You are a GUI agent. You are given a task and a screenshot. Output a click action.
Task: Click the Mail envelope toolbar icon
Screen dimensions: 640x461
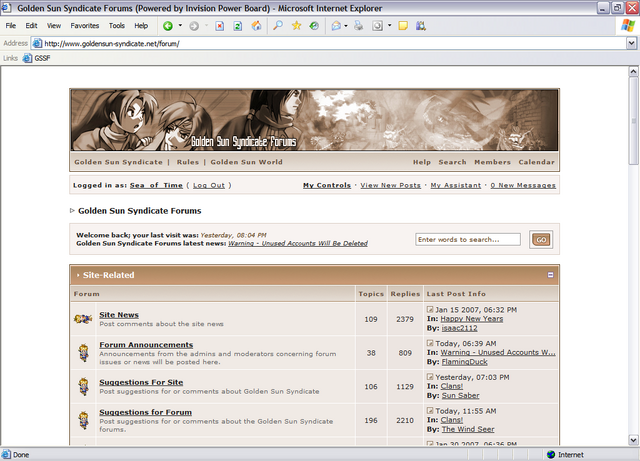coord(336,26)
